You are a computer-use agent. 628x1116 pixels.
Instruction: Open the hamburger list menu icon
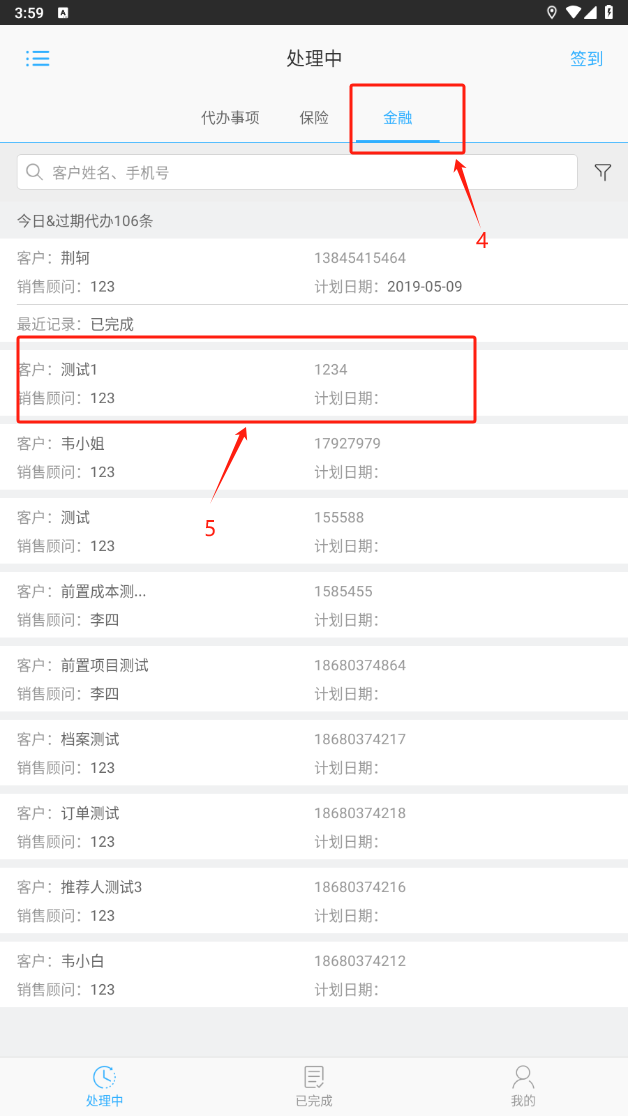coord(38,58)
